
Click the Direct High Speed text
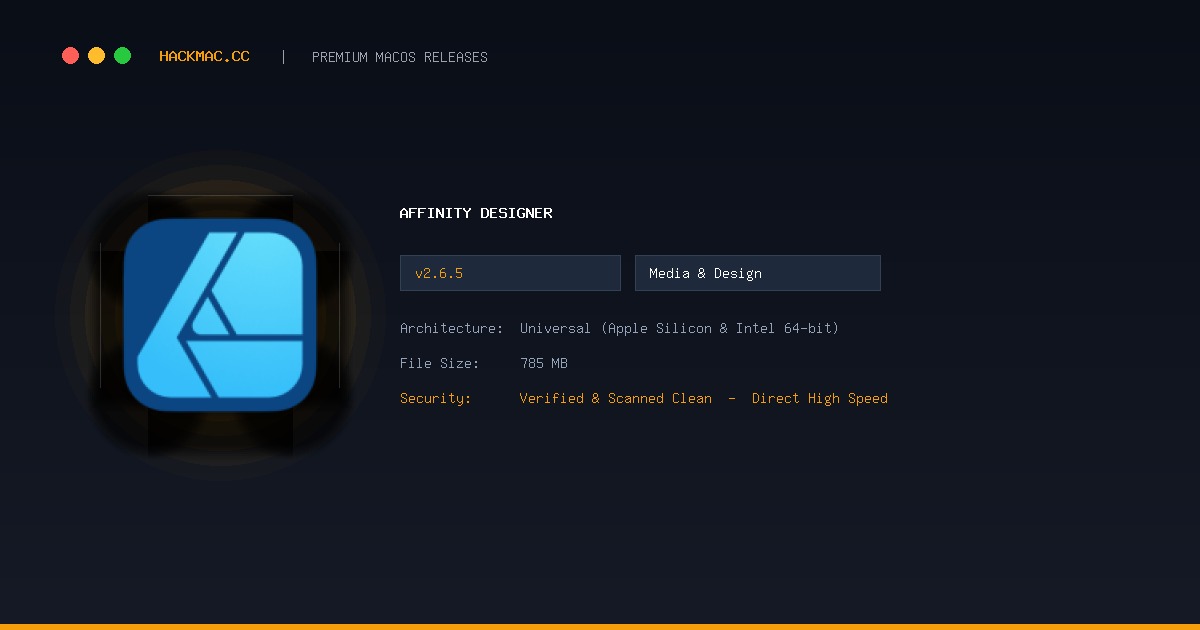pos(820,398)
